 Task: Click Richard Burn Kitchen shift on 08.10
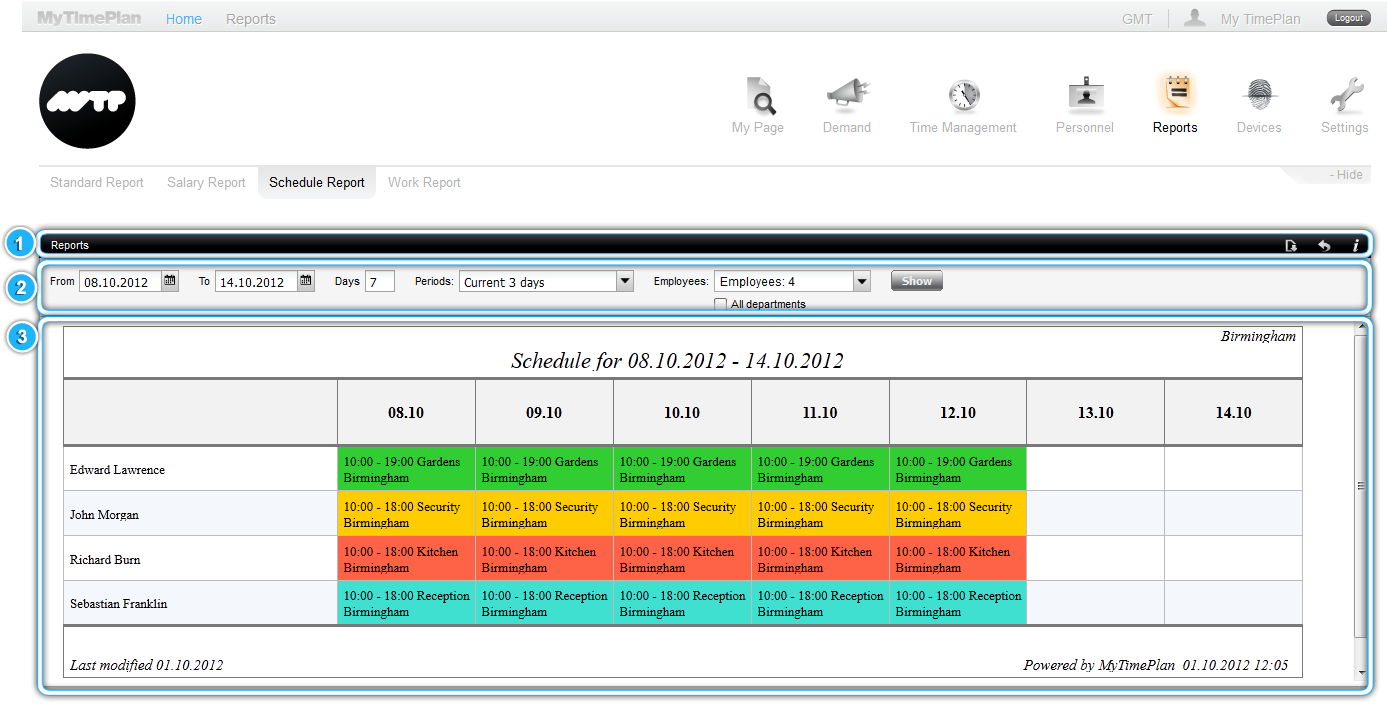click(x=406, y=559)
